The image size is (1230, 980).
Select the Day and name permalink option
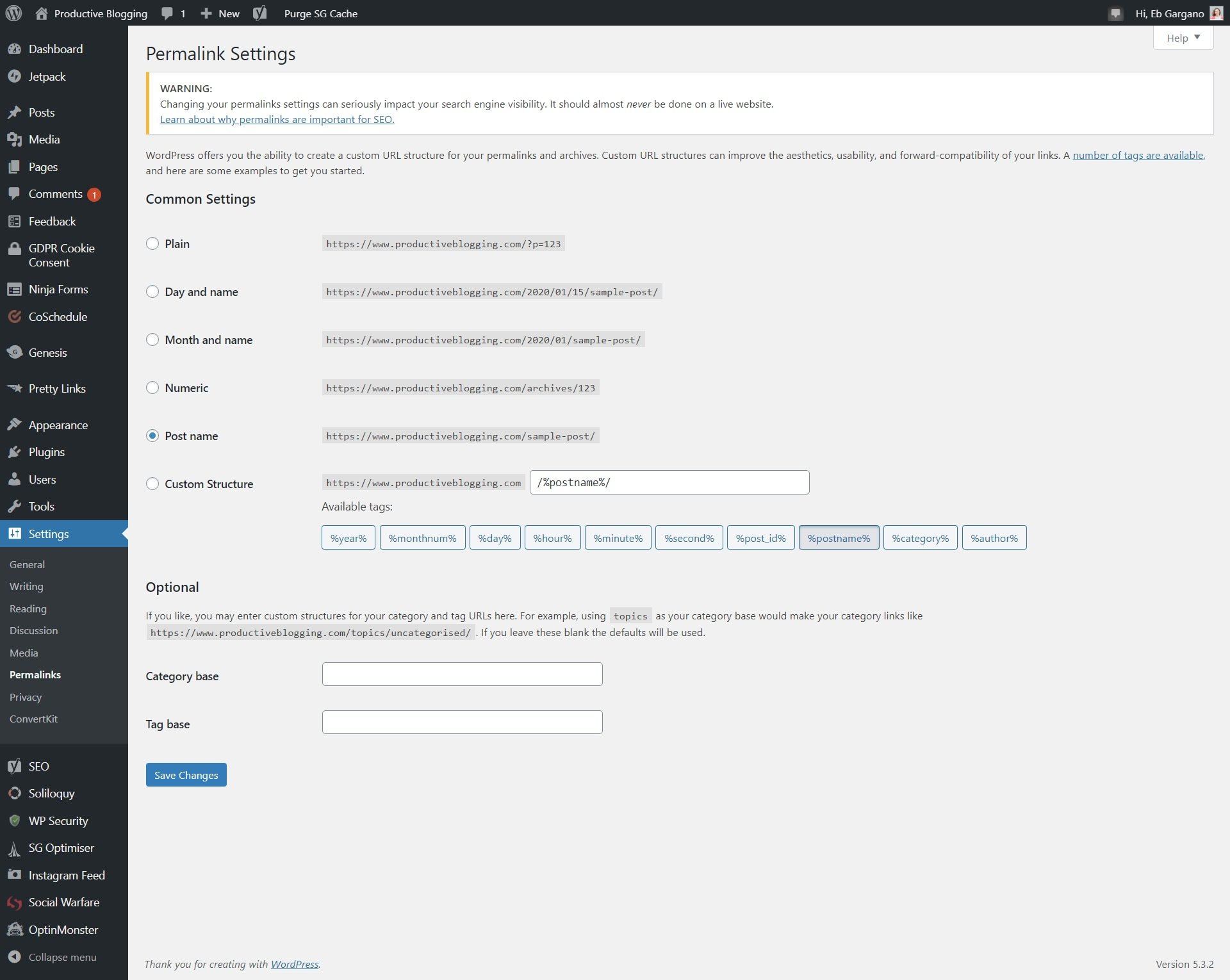pos(153,291)
